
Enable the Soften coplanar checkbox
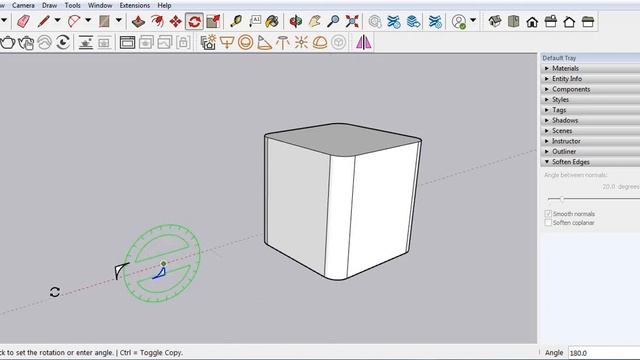point(548,222)
